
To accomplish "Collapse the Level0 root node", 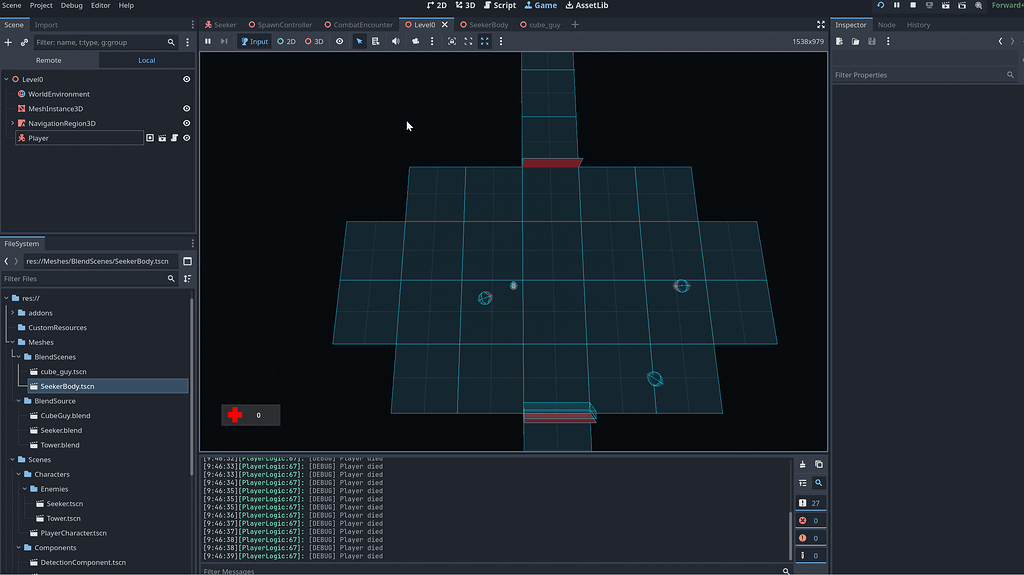I will (x=7, y=79).
